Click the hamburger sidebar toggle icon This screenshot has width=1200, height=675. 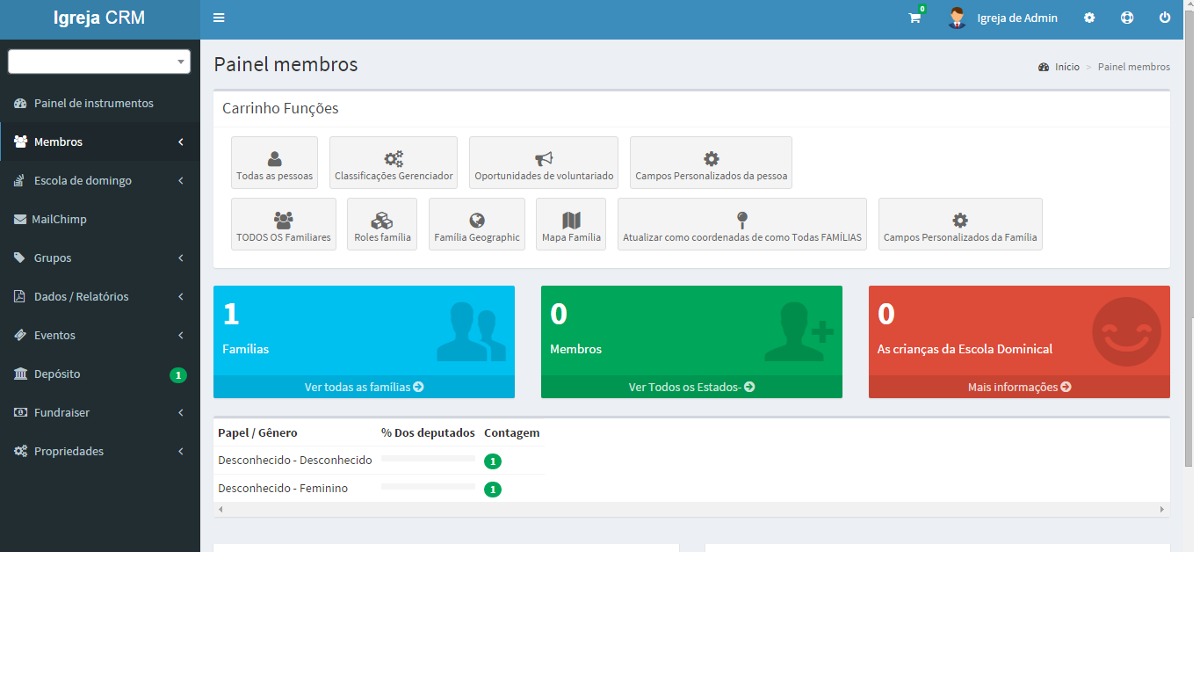(219, 18)
